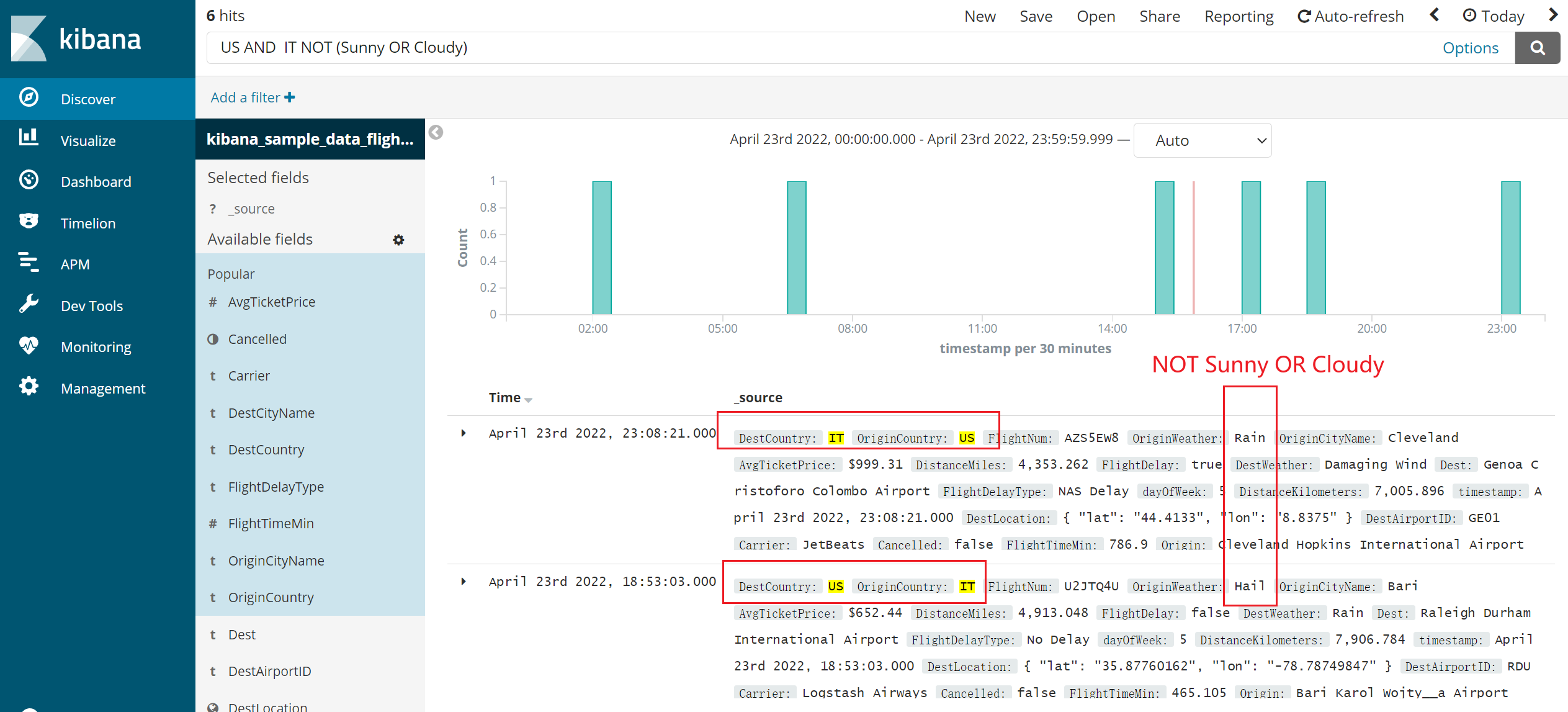Click the Share menu item
Screen dimensions: 1568x712
coord(1159,16)
